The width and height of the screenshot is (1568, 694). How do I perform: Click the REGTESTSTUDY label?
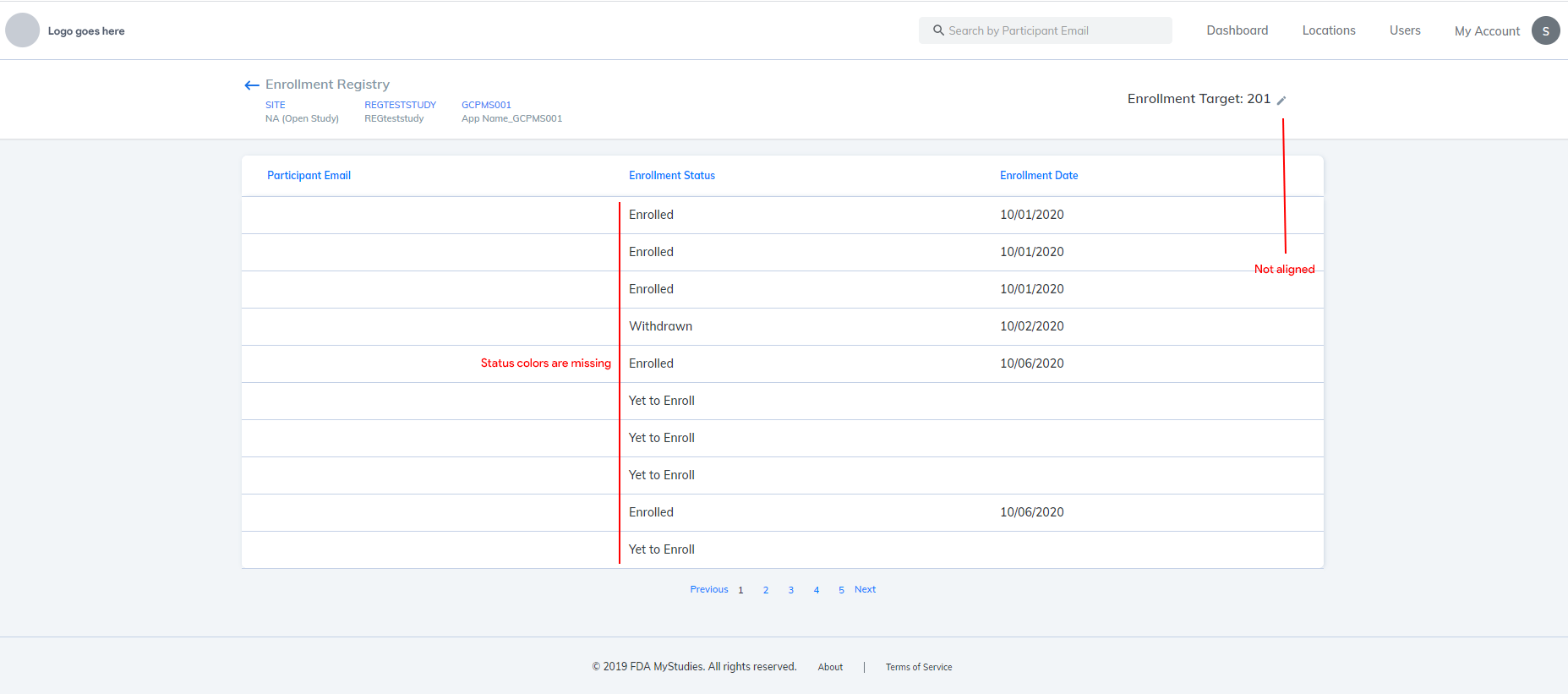[400, 105]
